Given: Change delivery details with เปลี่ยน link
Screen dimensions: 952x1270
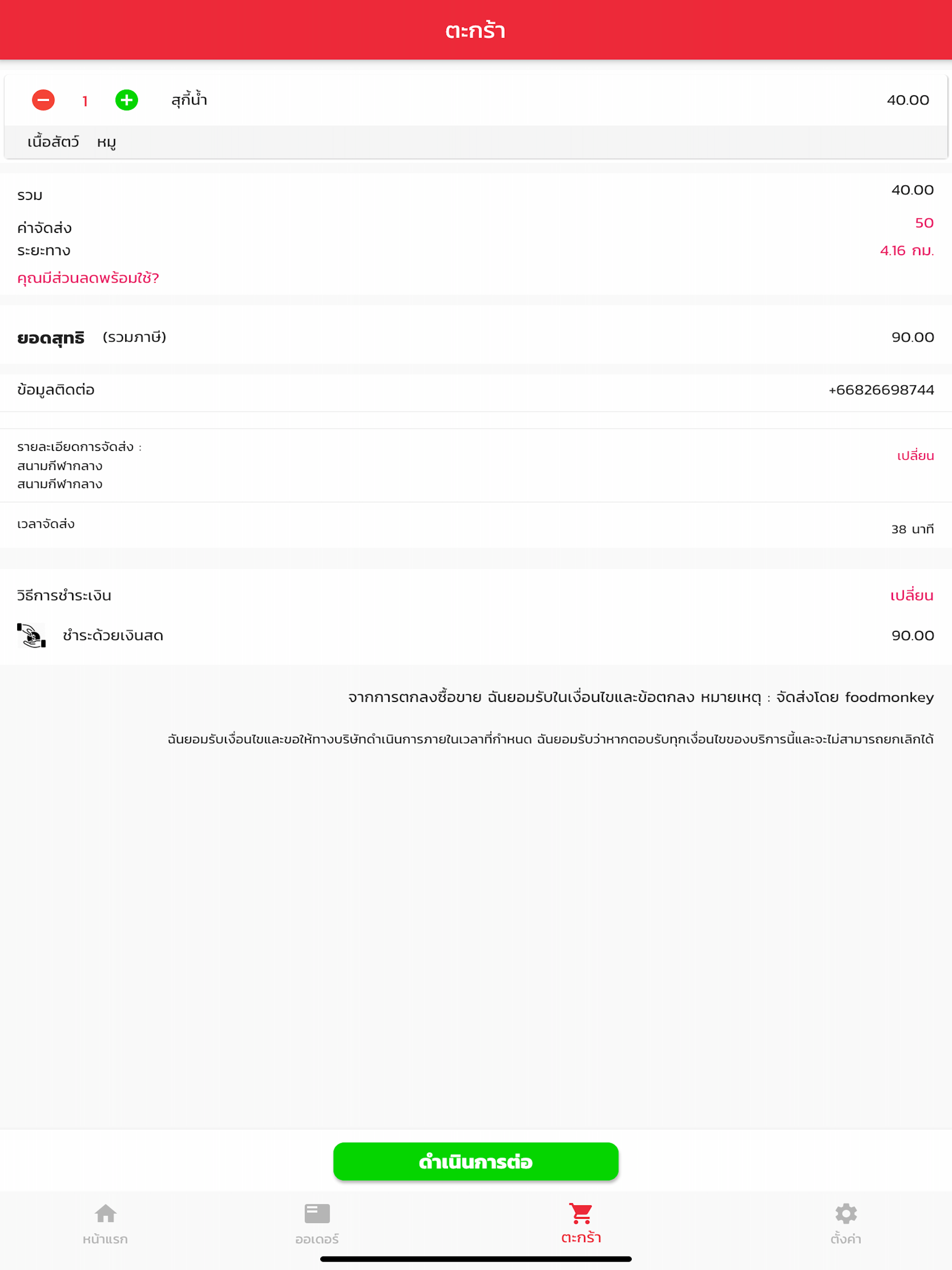Looking at the screenshot, I should 915,456.
